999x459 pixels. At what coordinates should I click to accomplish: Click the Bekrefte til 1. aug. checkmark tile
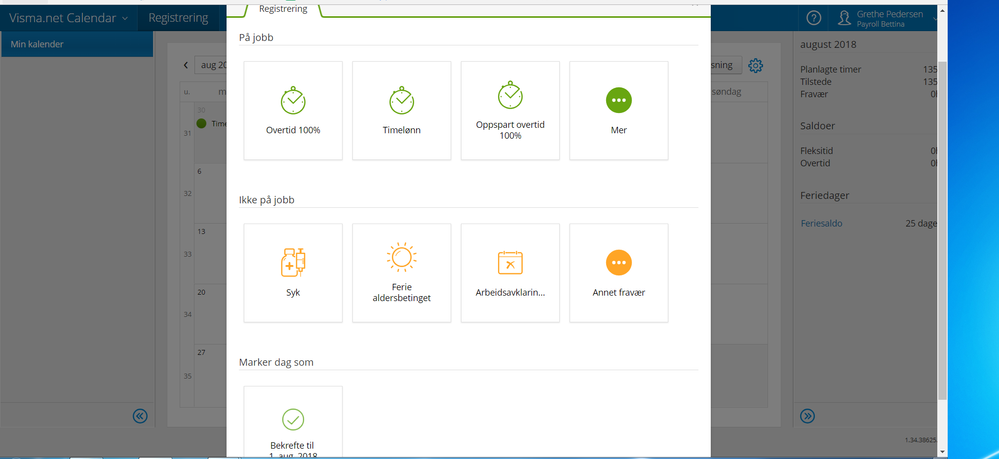point(293,422)
